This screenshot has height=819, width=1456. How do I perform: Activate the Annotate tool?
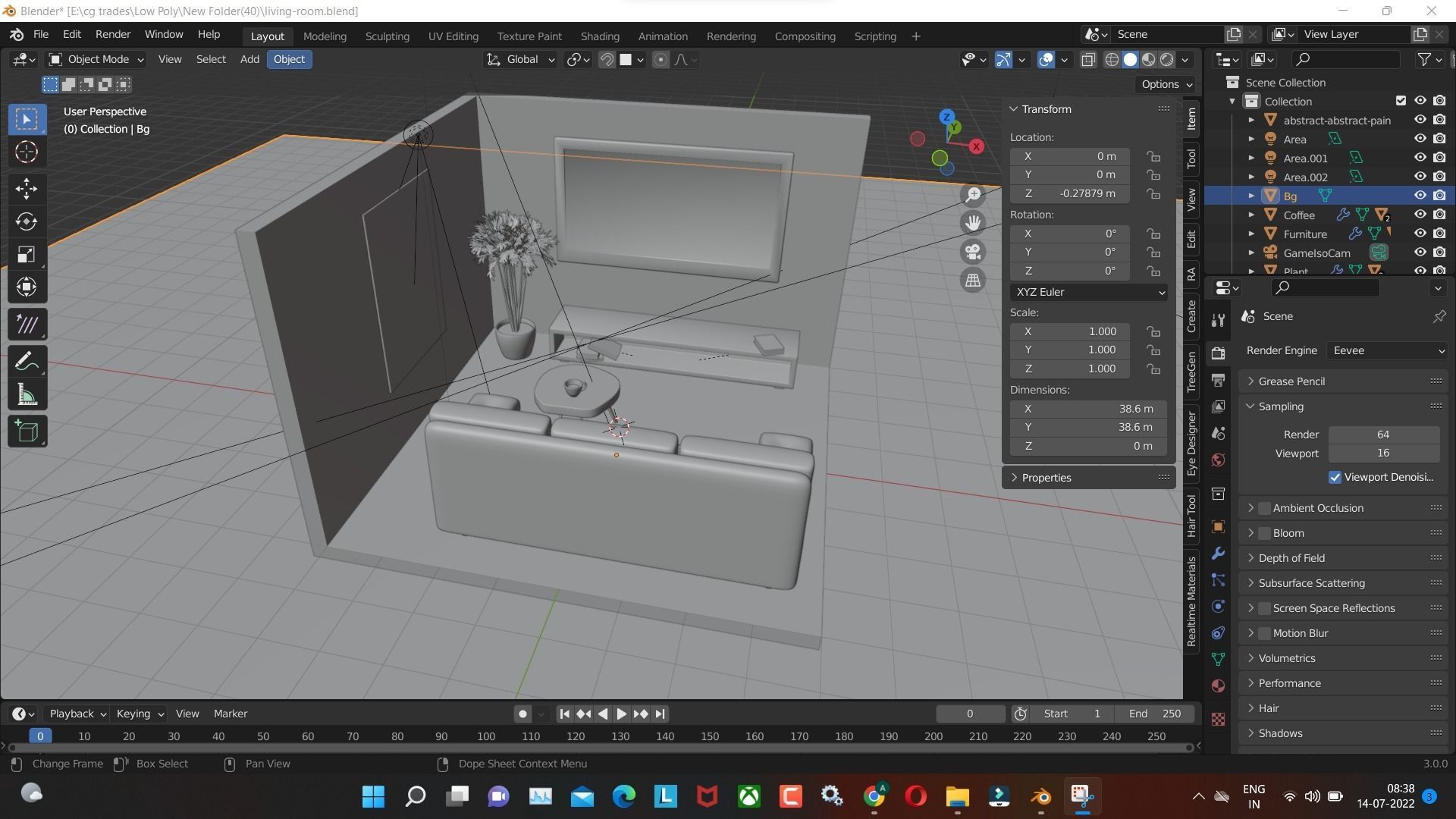click(x=27, y=362)
